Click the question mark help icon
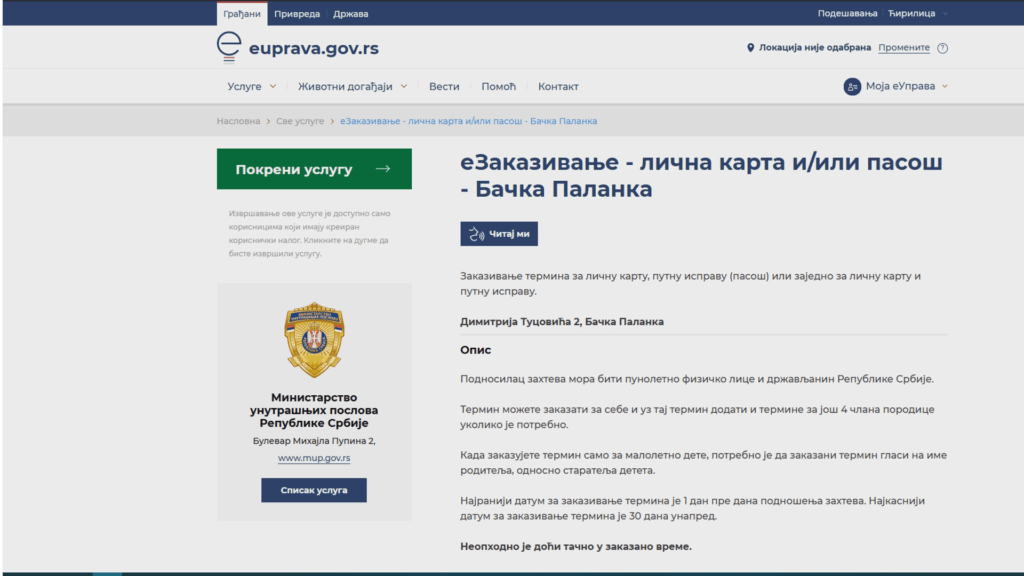This screenshot has width=1024, height=576. (942, 48)
